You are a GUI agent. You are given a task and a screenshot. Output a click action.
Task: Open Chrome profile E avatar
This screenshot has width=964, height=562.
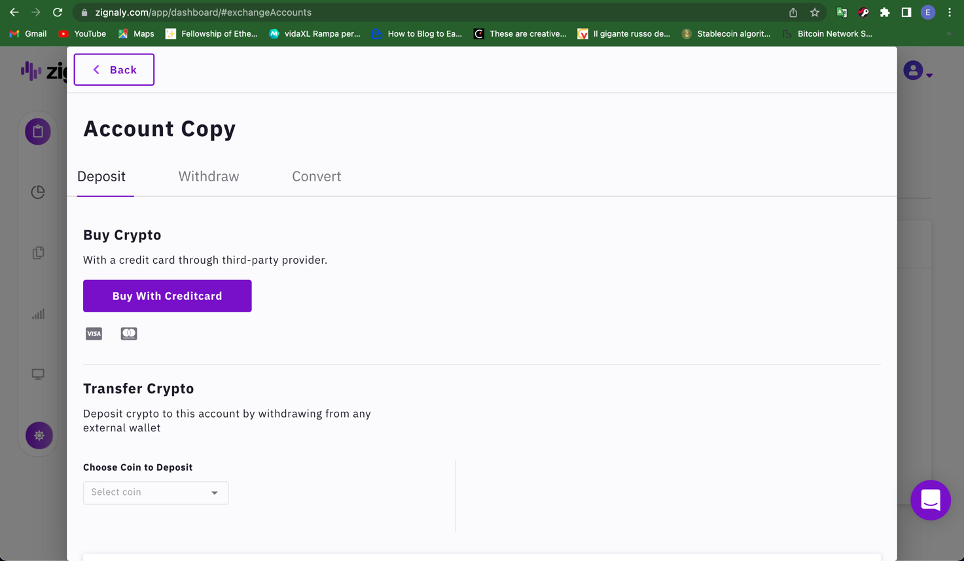coord(928,12)
